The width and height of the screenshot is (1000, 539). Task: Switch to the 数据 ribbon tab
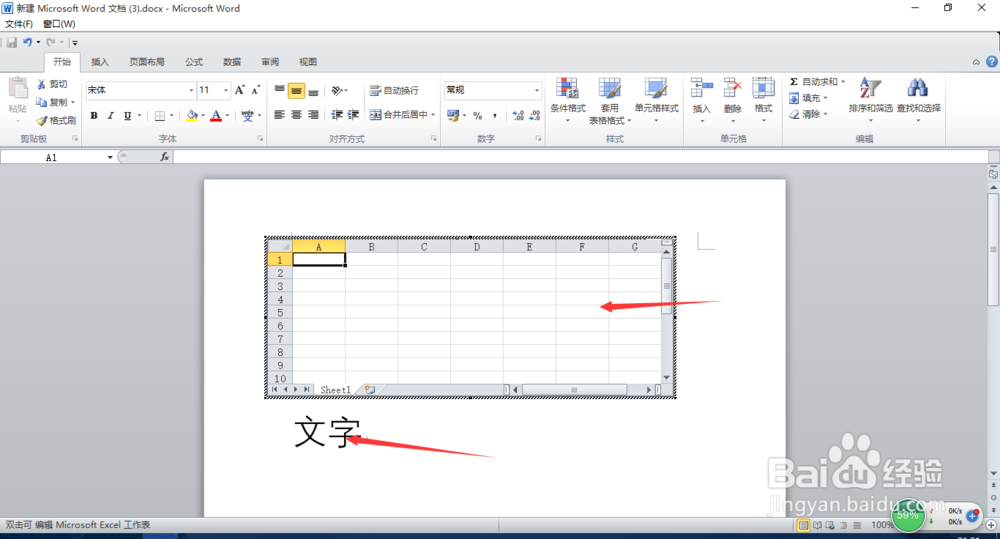coord(232,62)
